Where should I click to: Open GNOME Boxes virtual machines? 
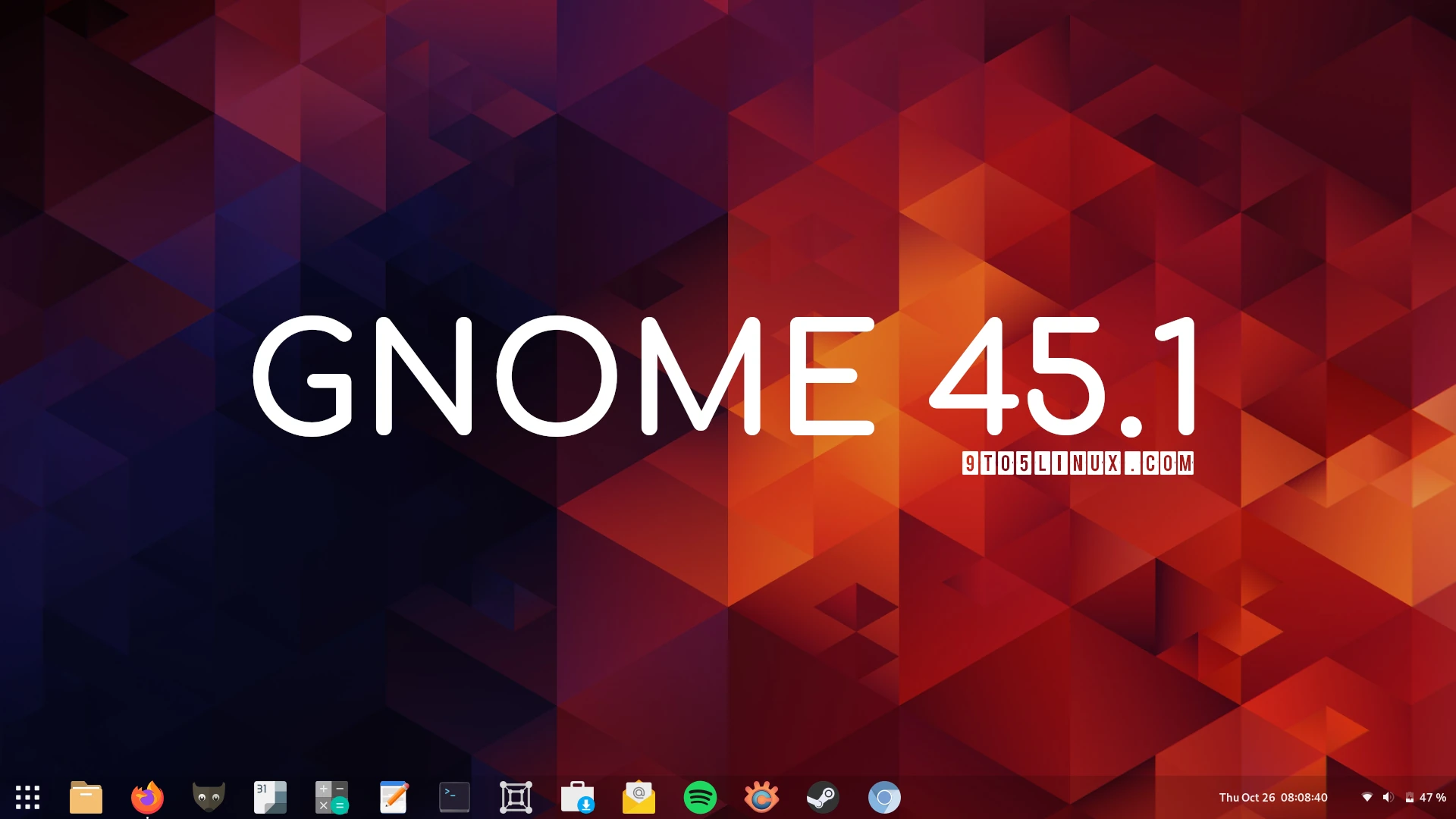(516, 797)
